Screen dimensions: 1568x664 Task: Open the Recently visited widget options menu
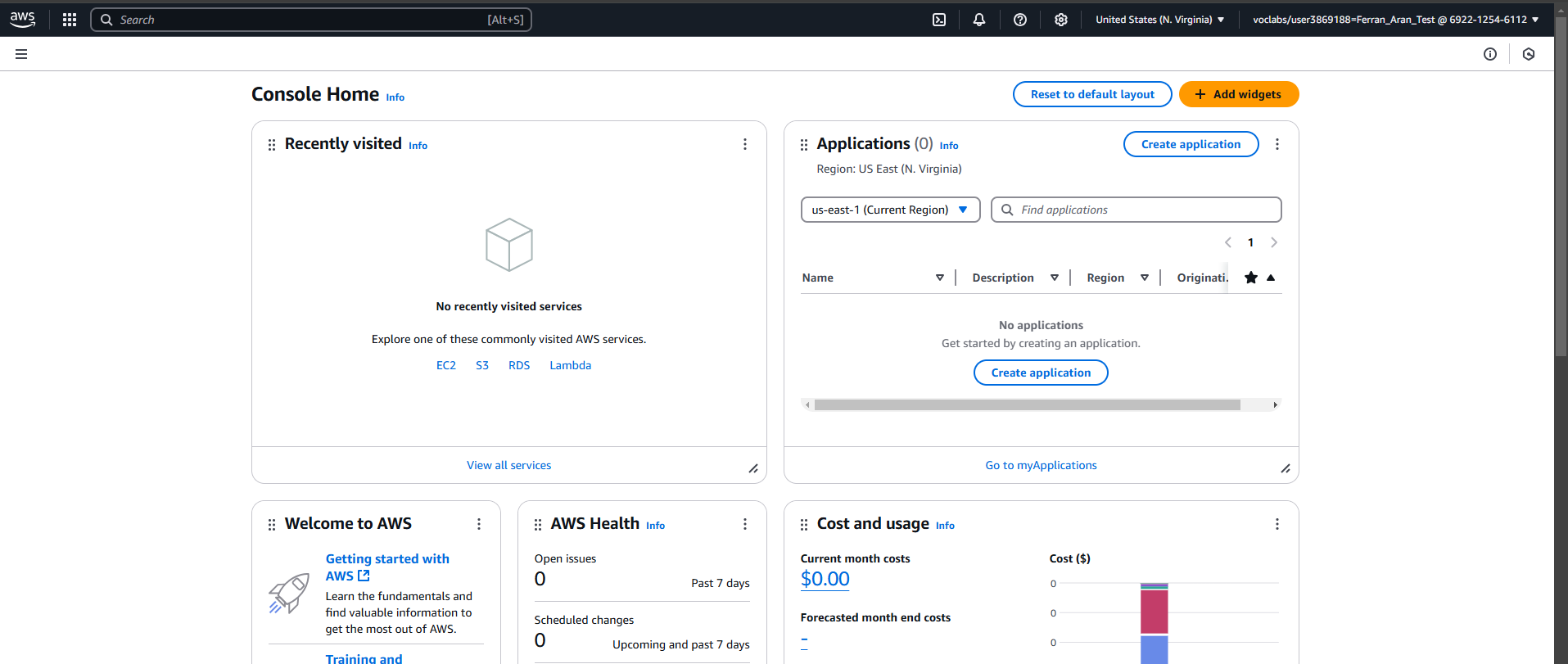[744, 144]
